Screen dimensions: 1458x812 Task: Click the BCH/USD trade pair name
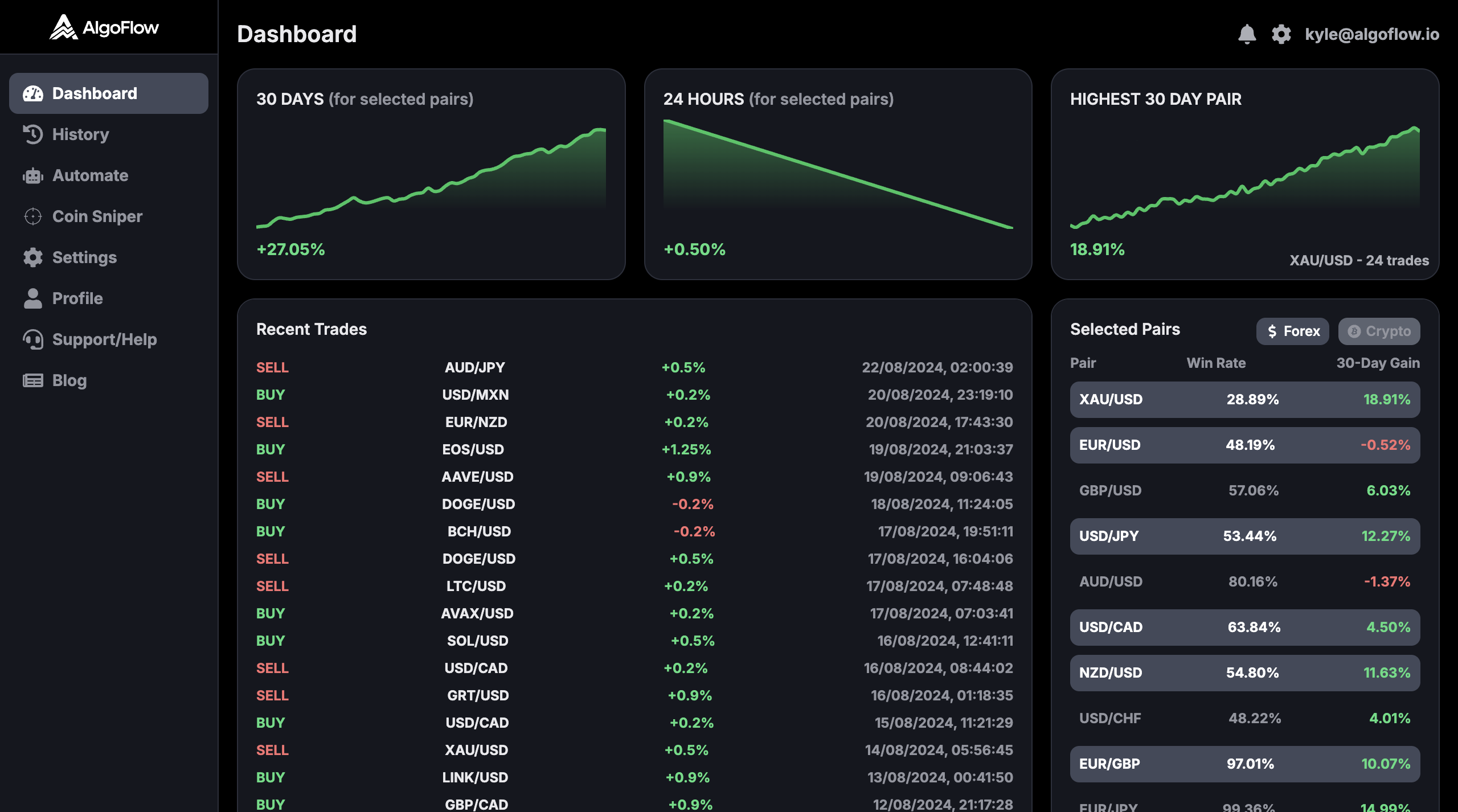click(x=479, y=532)
